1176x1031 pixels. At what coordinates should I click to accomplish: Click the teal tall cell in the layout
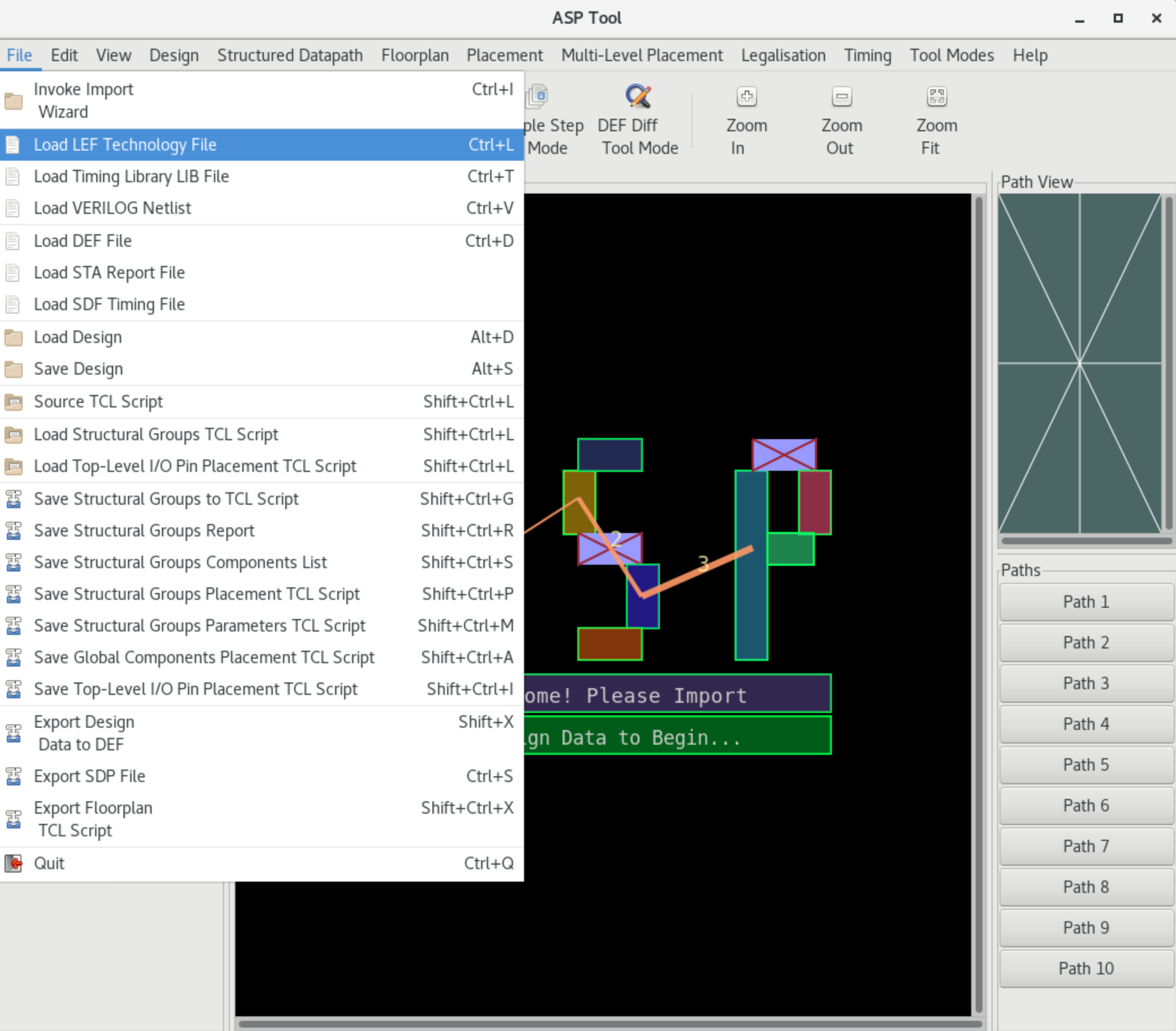pos(751,565)
